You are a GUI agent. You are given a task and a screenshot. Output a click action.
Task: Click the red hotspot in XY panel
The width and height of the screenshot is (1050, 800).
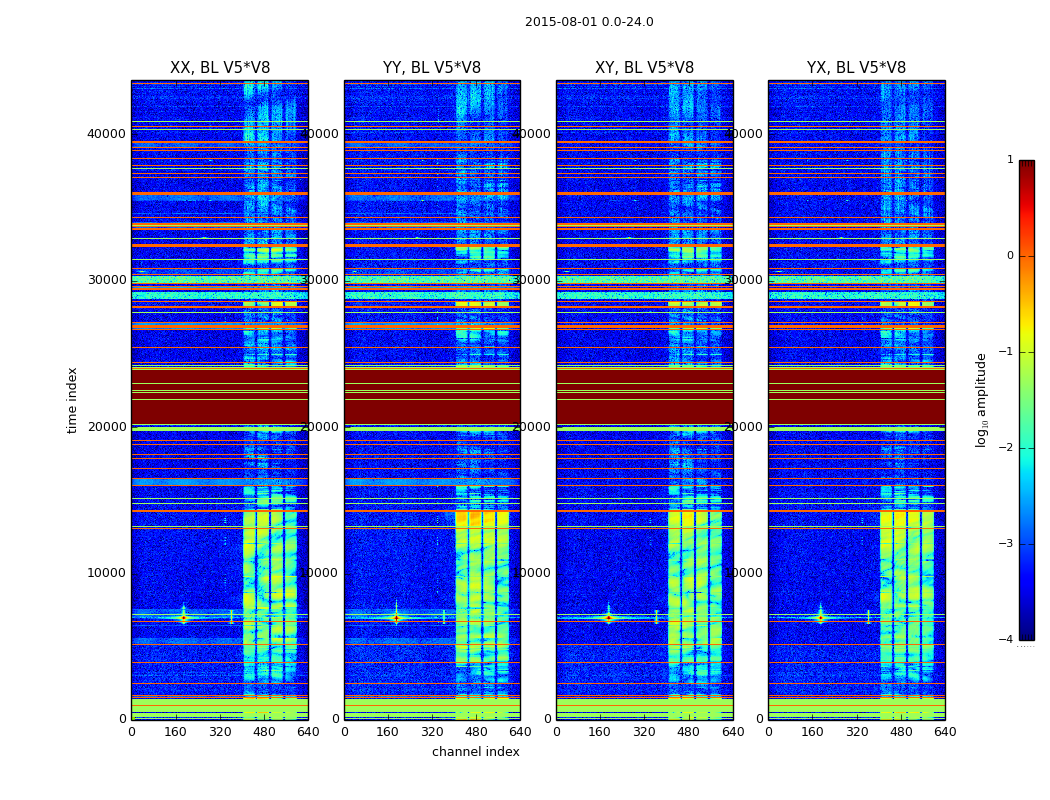(x=608, y=618)
